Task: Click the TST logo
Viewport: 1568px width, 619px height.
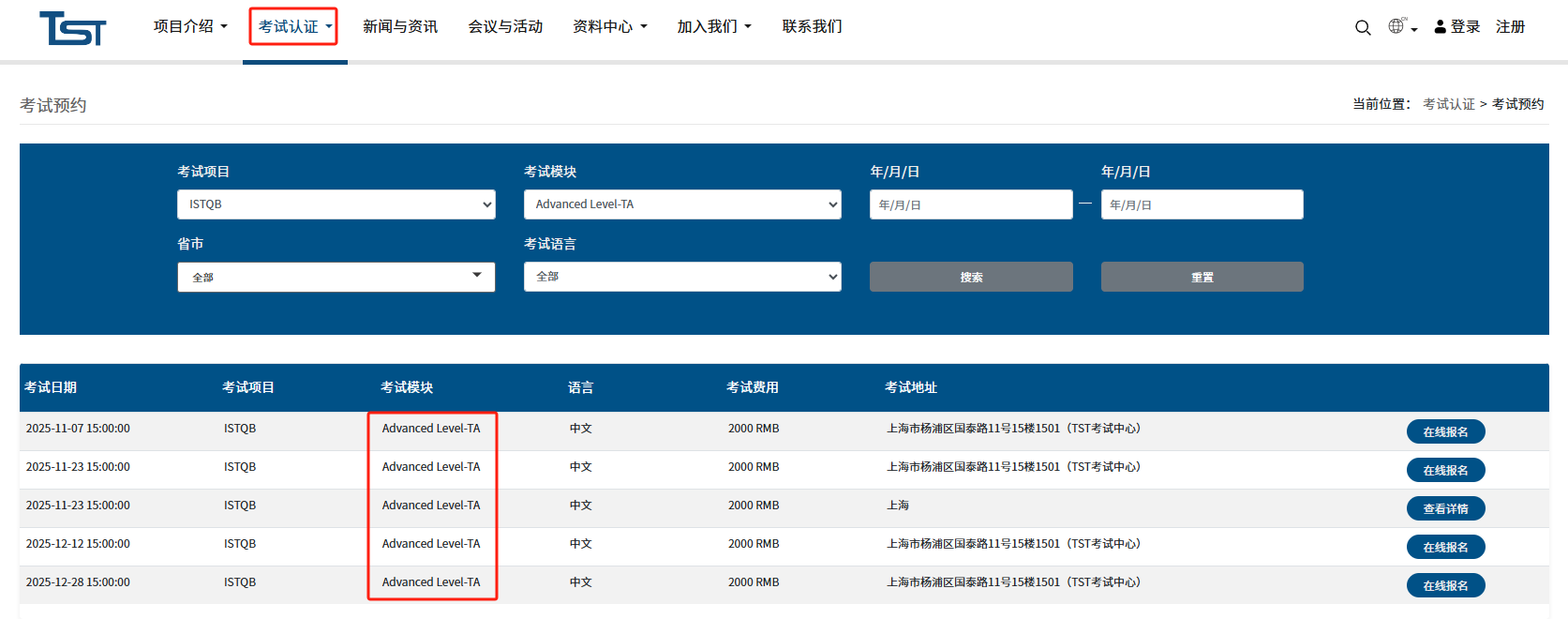Action: click(x=72, y=28)
